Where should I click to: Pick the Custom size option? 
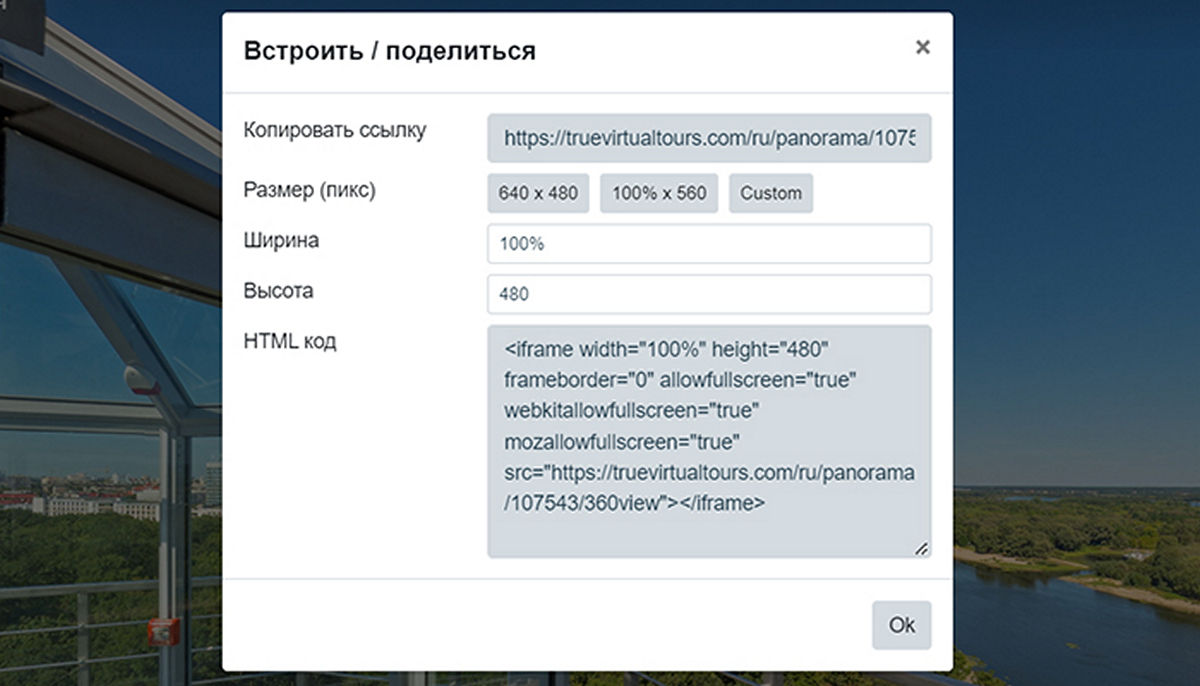pyautogui.click(x=771, y=193)
